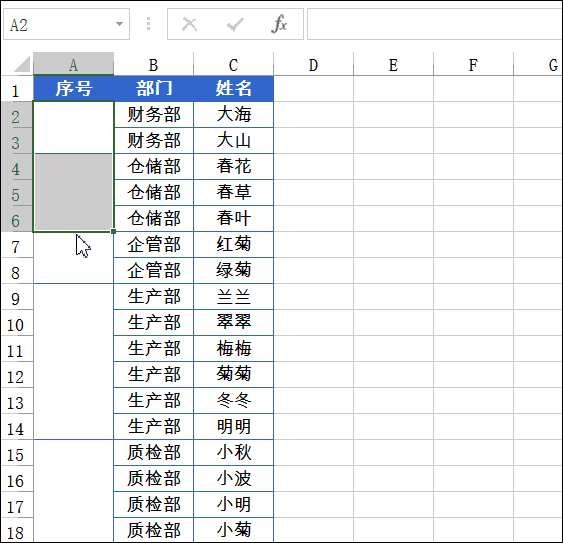Click the cell containing 兰兰

(233, 297)
